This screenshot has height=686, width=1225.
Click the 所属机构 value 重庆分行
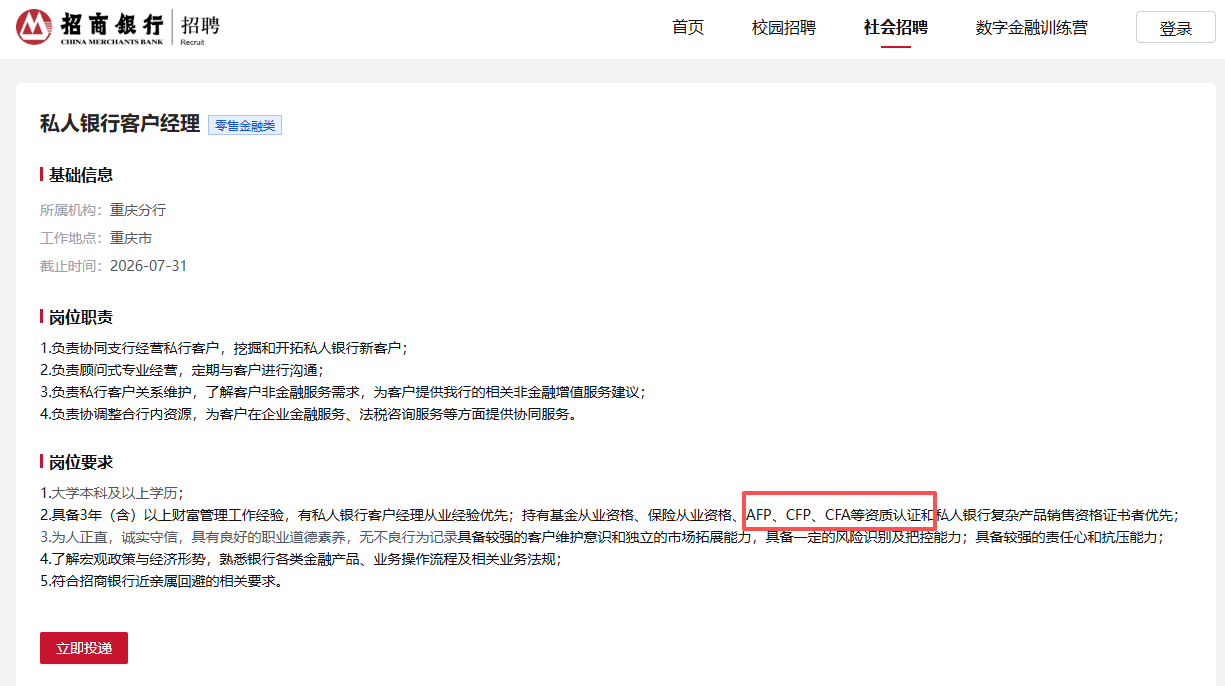tap(138, 210)
